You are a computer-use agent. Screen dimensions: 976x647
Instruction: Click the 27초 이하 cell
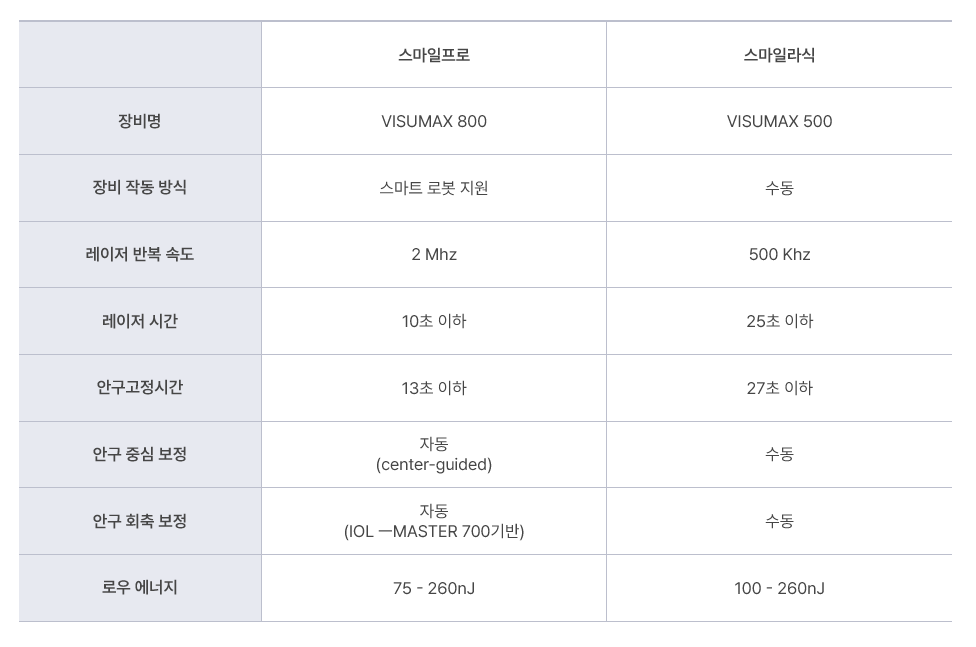[x=779, y=387]
